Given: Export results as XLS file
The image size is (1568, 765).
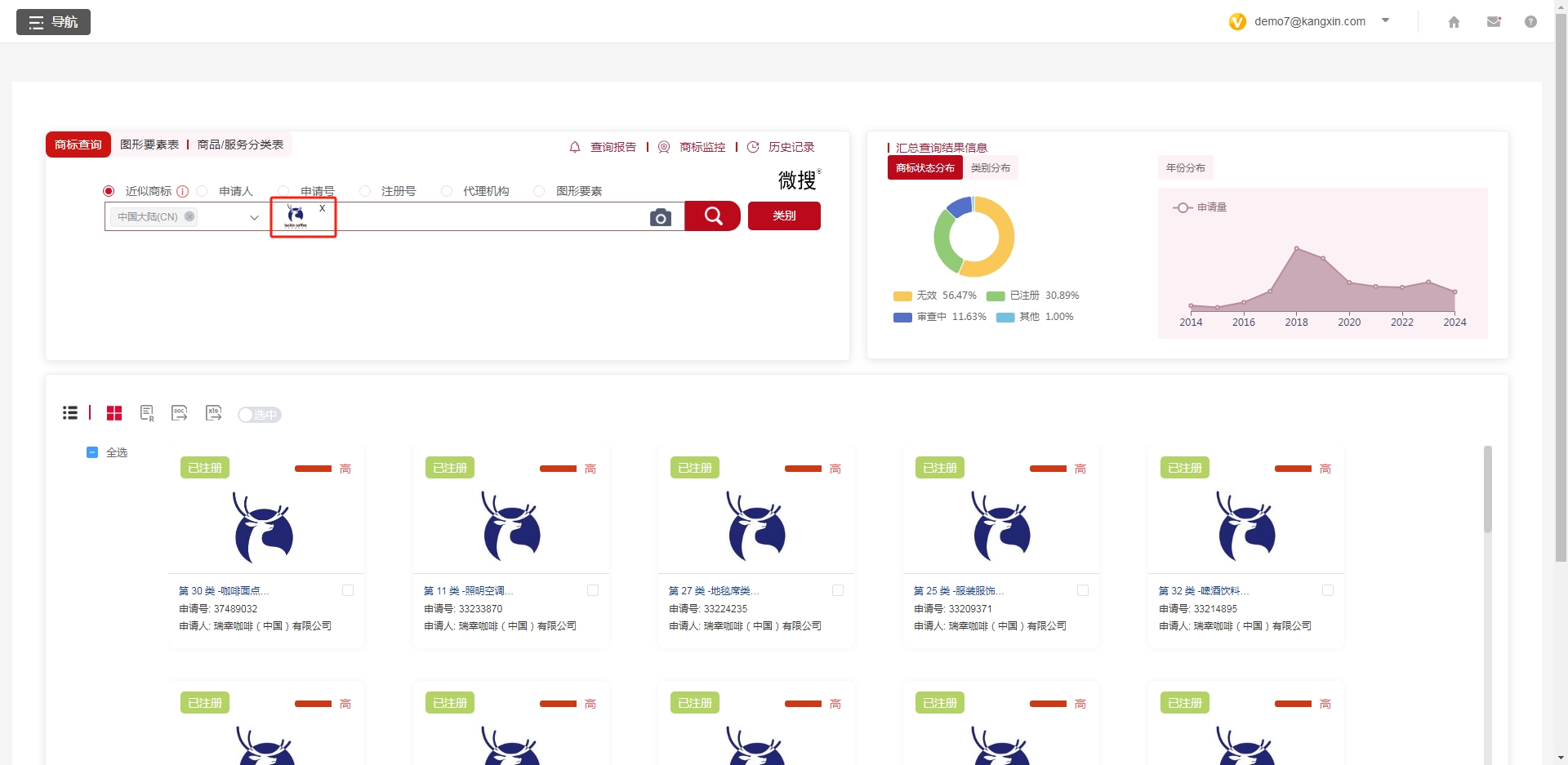Looking at the screenshot, I should pos(213,413).
